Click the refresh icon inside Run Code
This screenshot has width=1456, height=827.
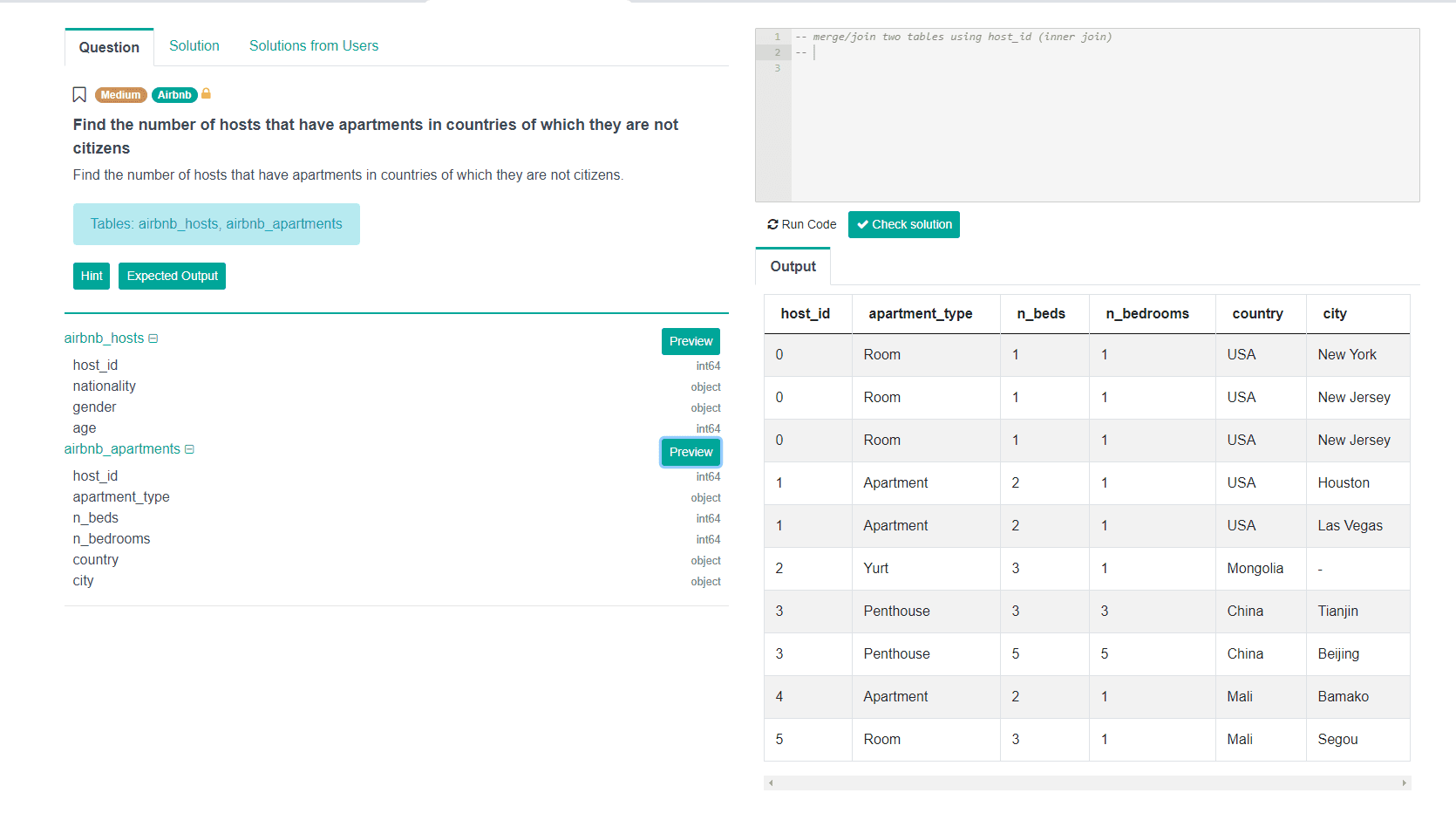pos(772,224)
